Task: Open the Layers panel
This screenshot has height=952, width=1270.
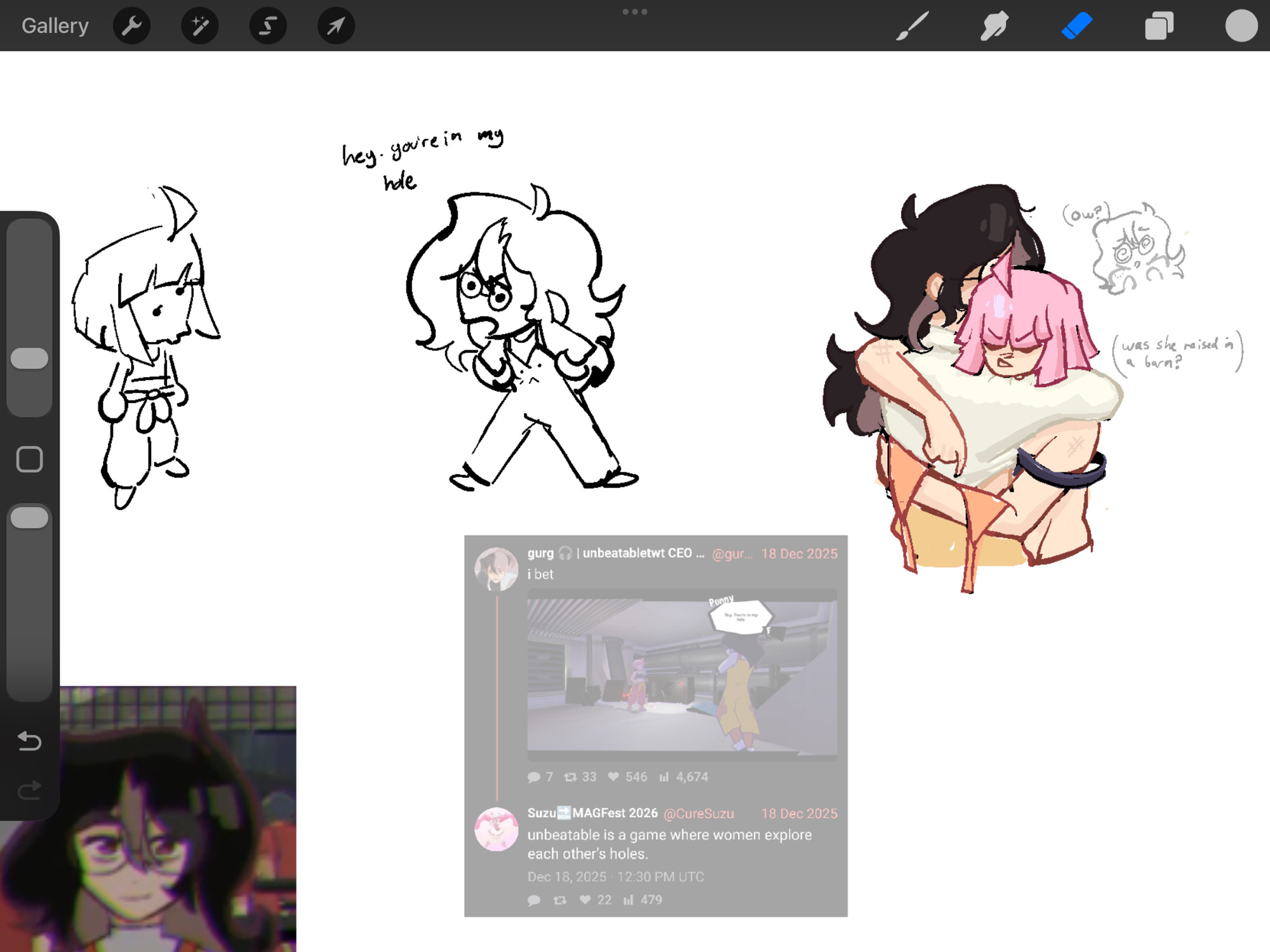Action: click(1159, 26)
